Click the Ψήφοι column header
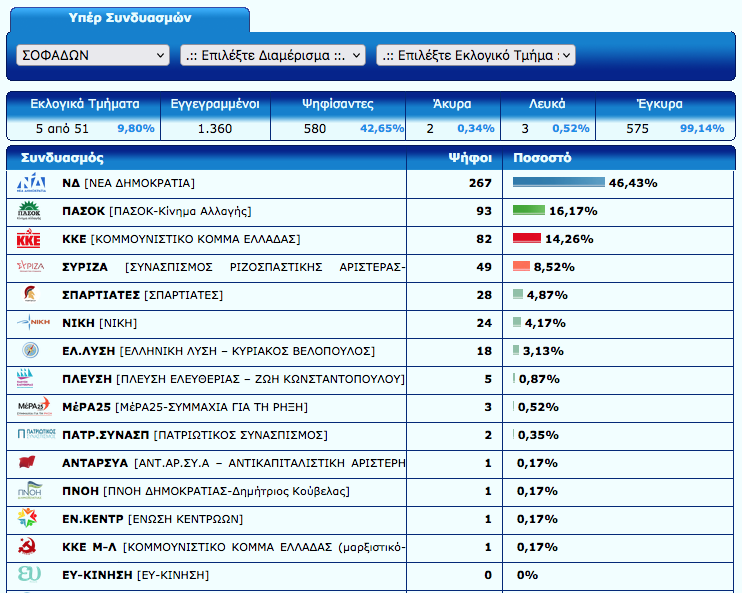 click(x=468, y=158)
